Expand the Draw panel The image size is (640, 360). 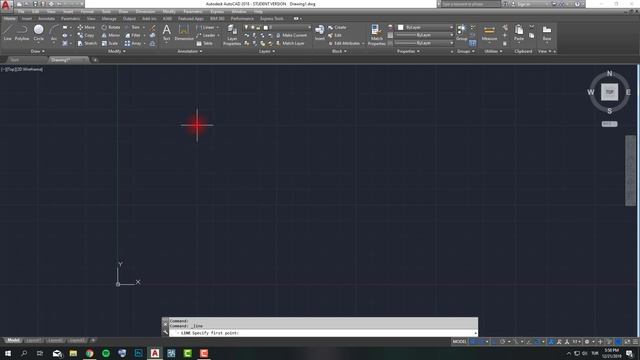tap(38, 51)
